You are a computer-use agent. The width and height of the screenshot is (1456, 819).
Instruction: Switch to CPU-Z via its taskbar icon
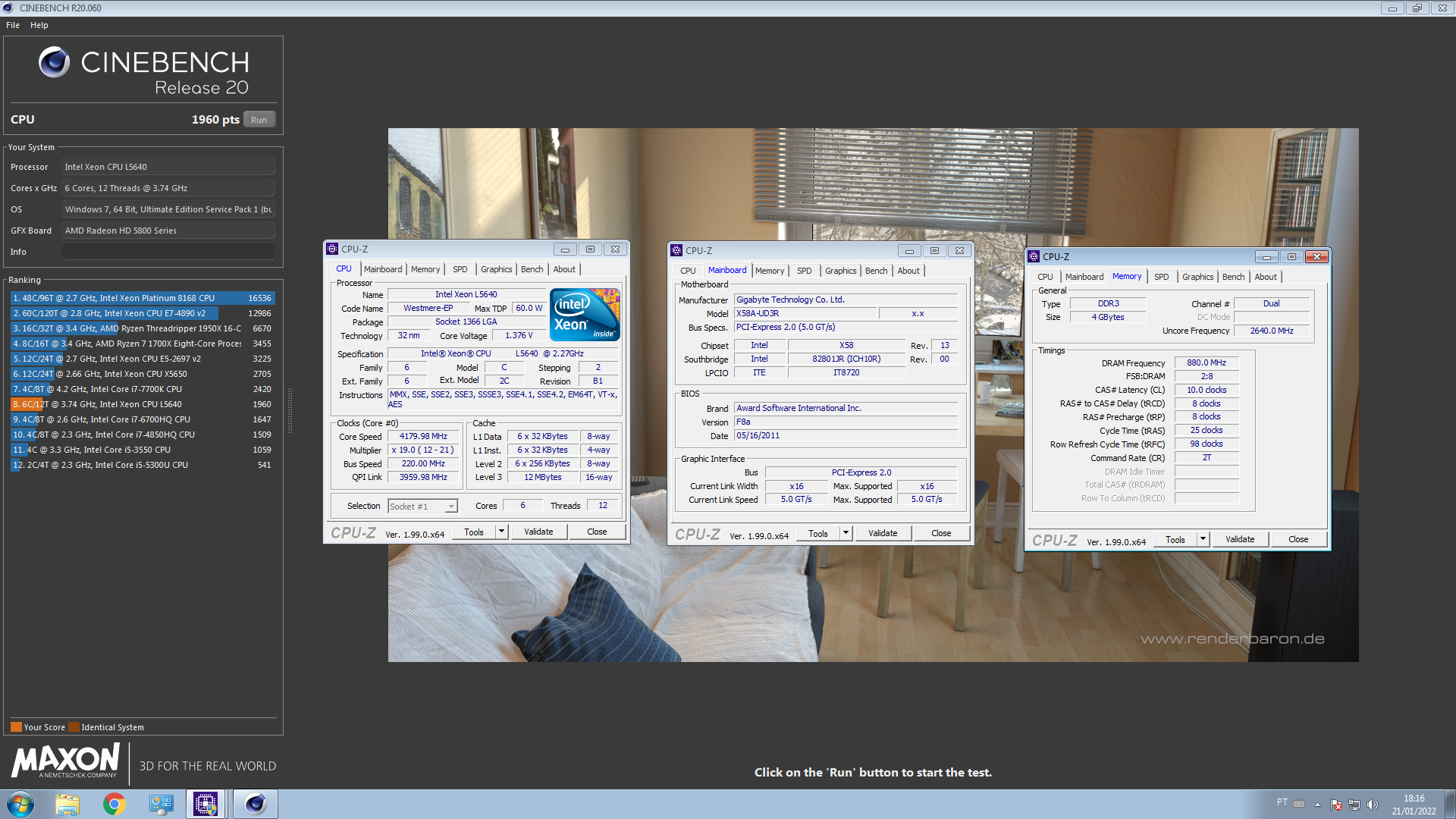click(x=206, y=804)
